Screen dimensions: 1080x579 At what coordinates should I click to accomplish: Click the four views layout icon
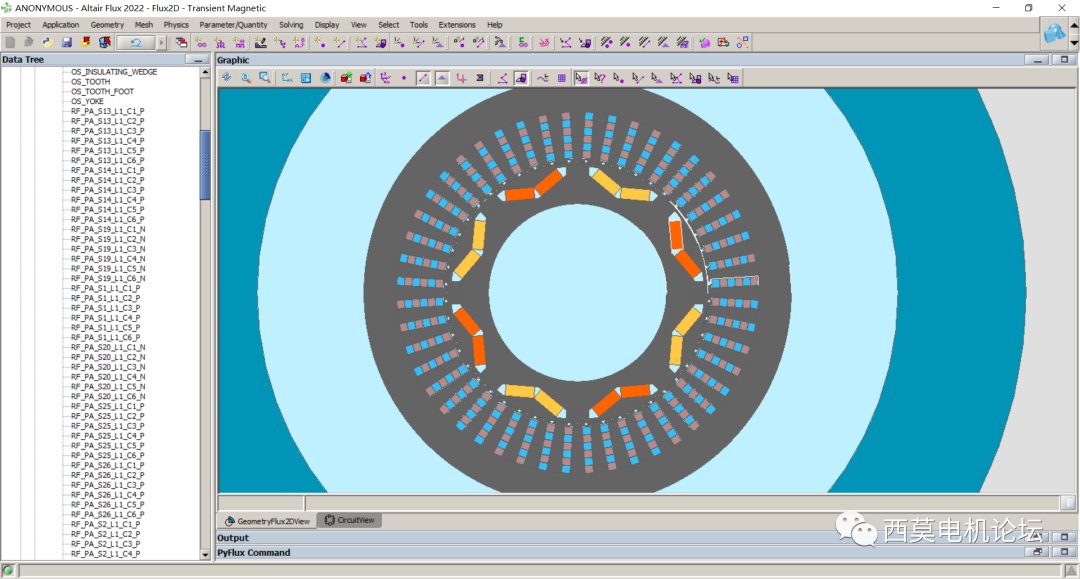pyautogui.click(x=306, y=77)
